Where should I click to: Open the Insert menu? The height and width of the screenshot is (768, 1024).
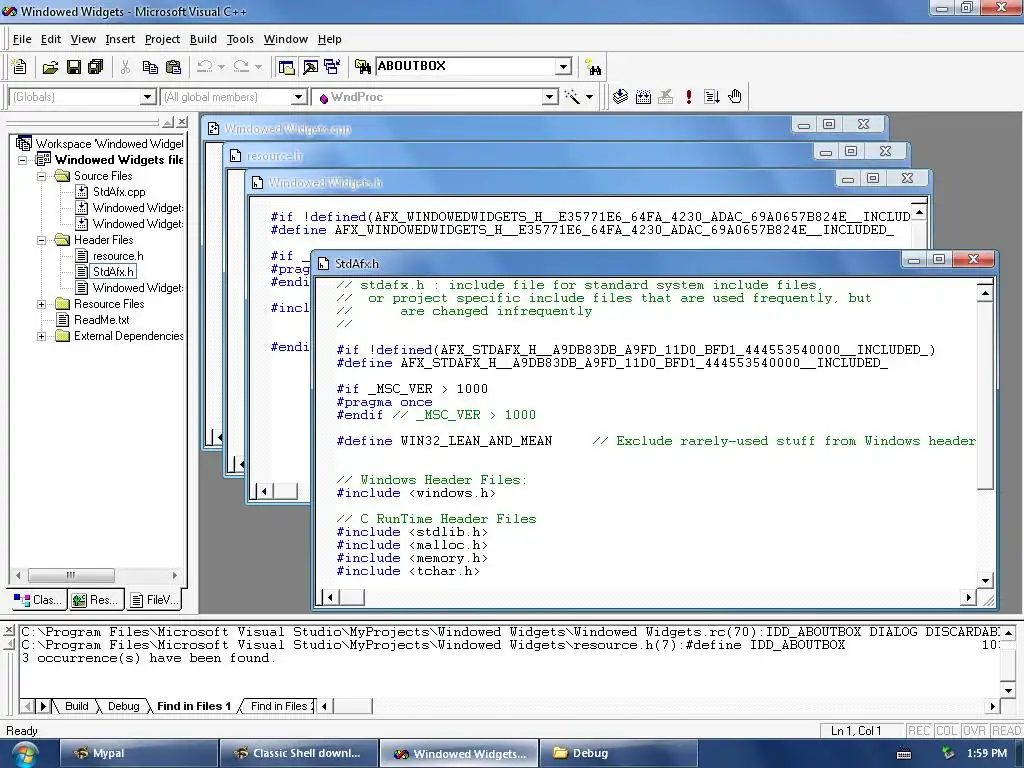tap(120, 39)
